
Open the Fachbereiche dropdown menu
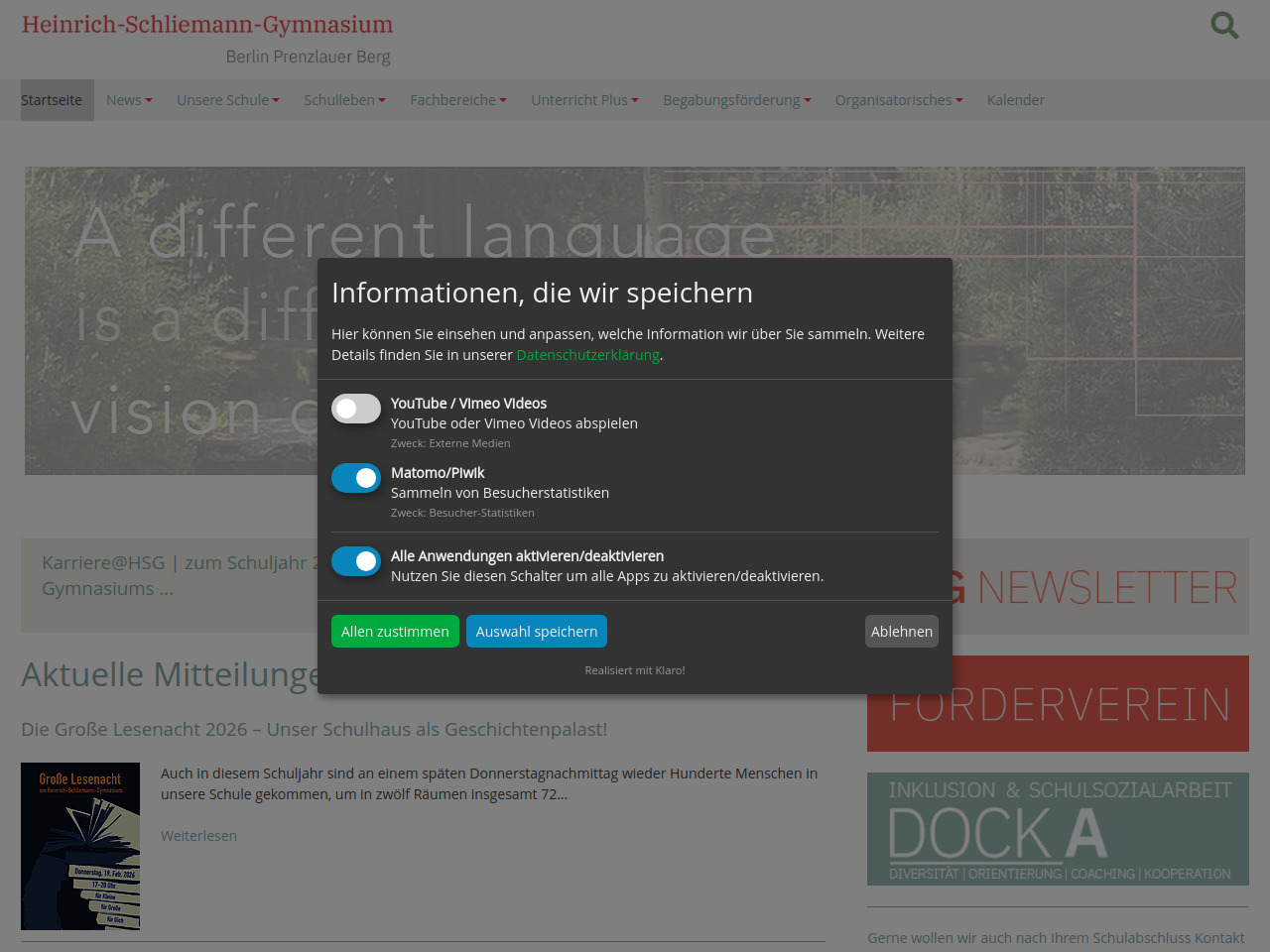pos(458,100)
